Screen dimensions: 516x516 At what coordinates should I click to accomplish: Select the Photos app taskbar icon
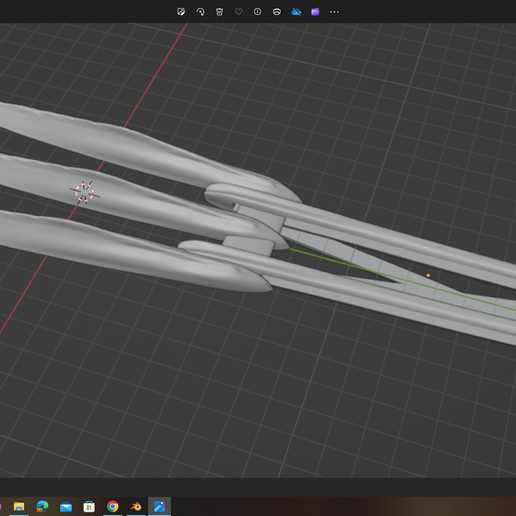coord(159,507)
